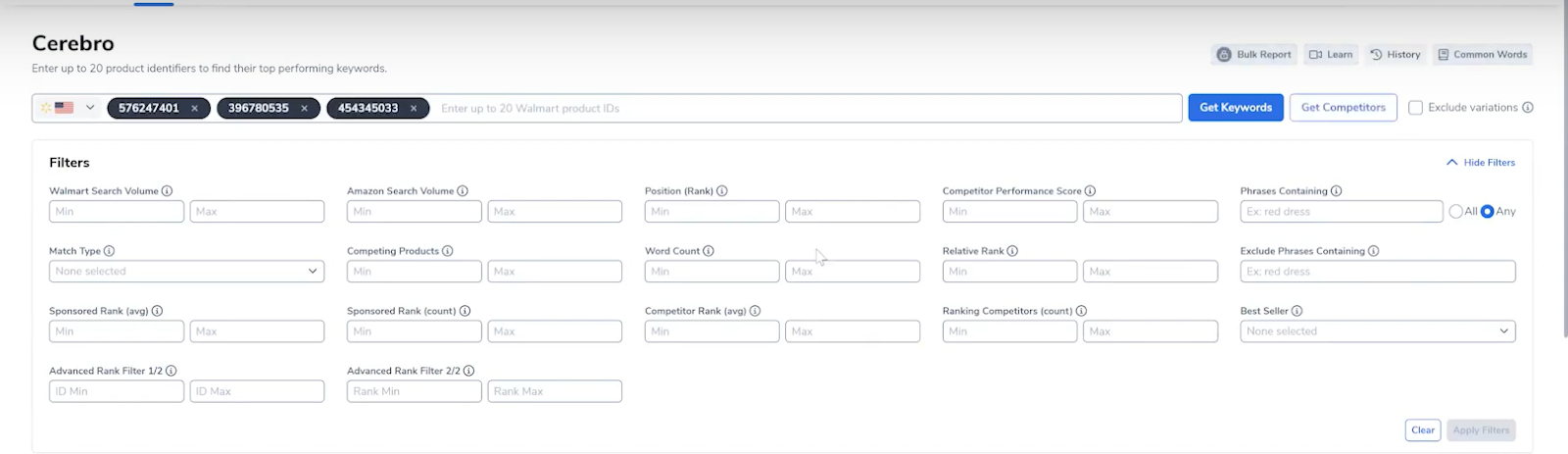The height and width of the screenshot is (454, 1568).
Task: Open the Learn video resources
Action: (1331, 55)
